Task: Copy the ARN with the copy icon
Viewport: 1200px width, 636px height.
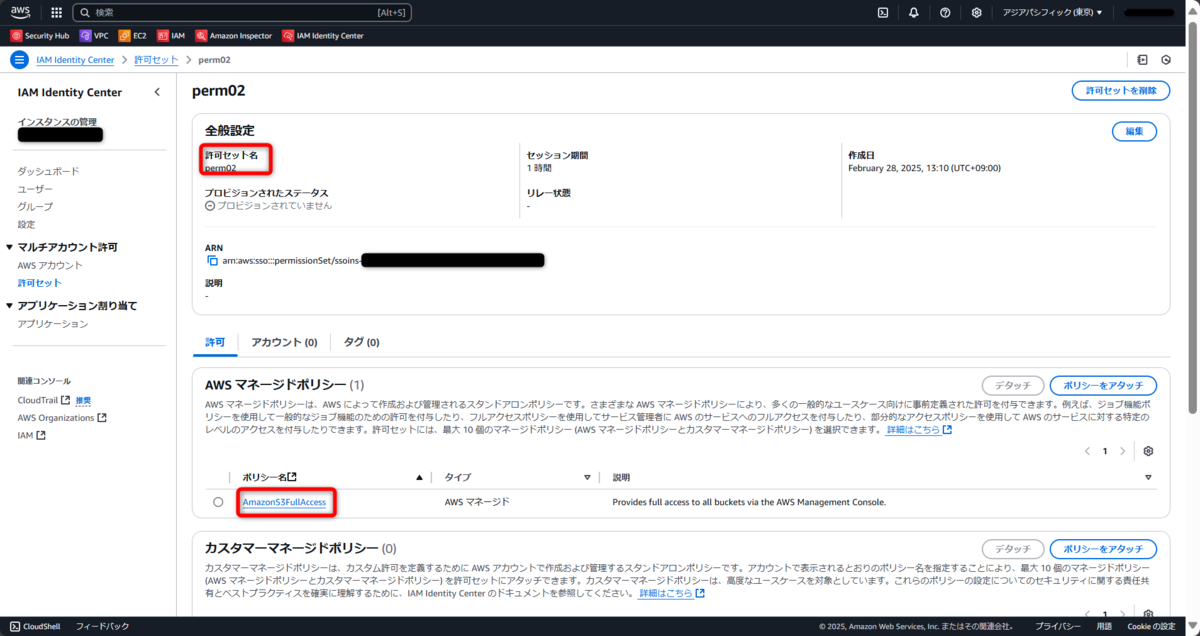Action: (x=212, y=260)
